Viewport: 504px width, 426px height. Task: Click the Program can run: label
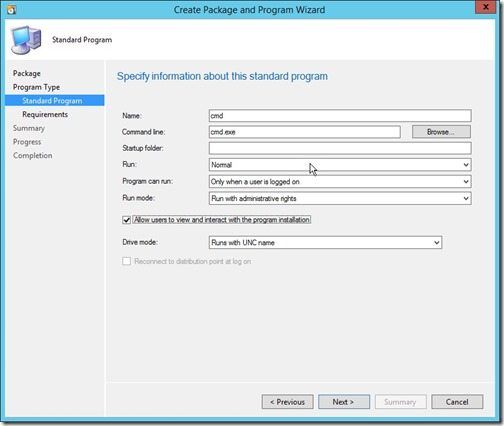click(147, 181)
